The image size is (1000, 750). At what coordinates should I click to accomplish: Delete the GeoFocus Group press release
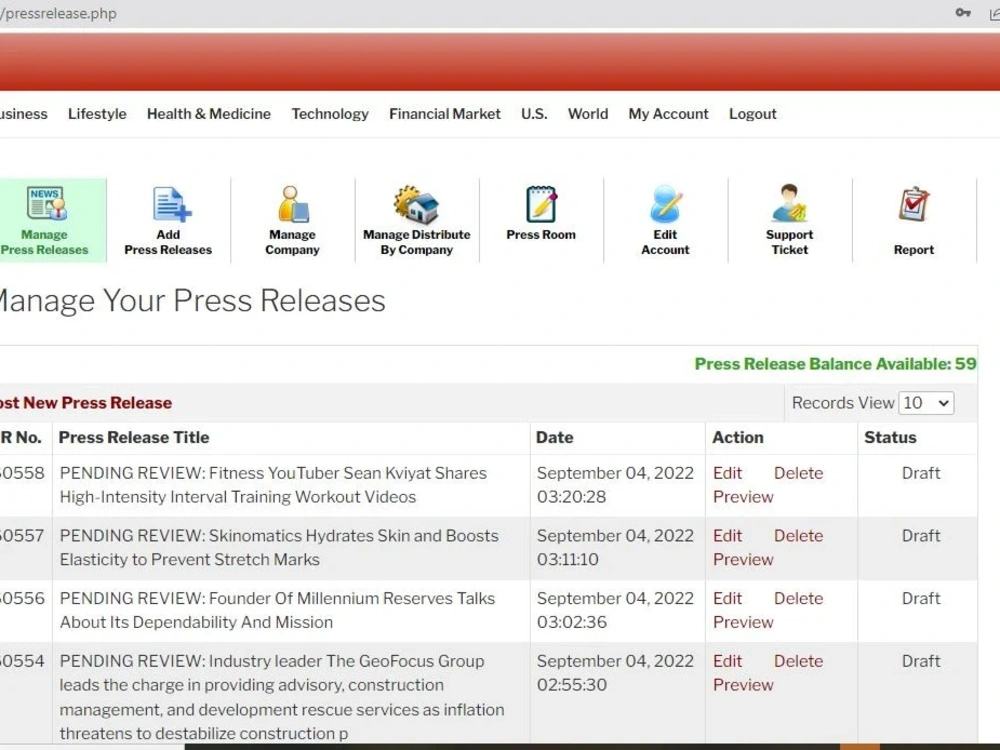(x=798, y=661)
